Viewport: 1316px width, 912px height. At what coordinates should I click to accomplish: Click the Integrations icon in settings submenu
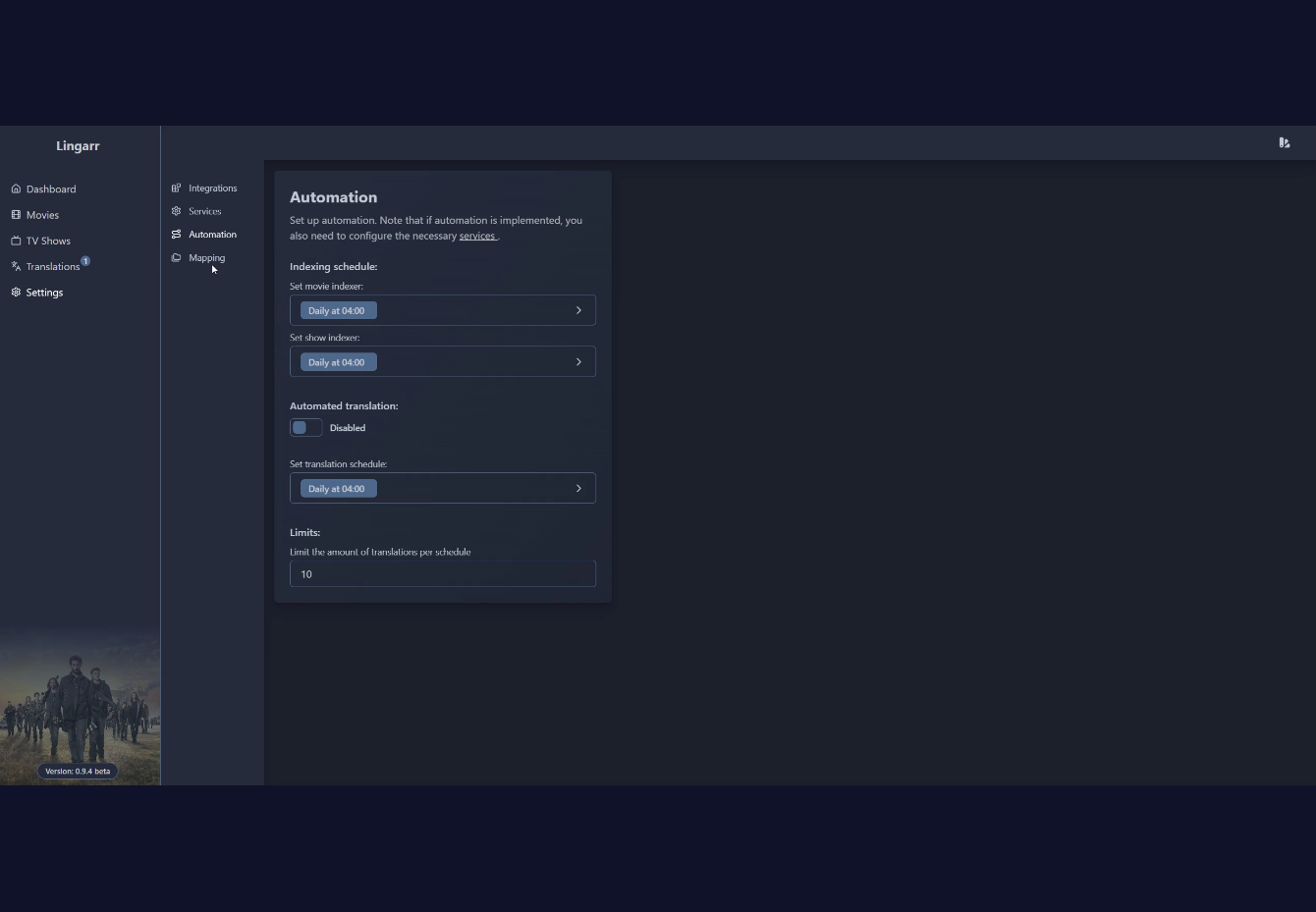coord(176,188)
